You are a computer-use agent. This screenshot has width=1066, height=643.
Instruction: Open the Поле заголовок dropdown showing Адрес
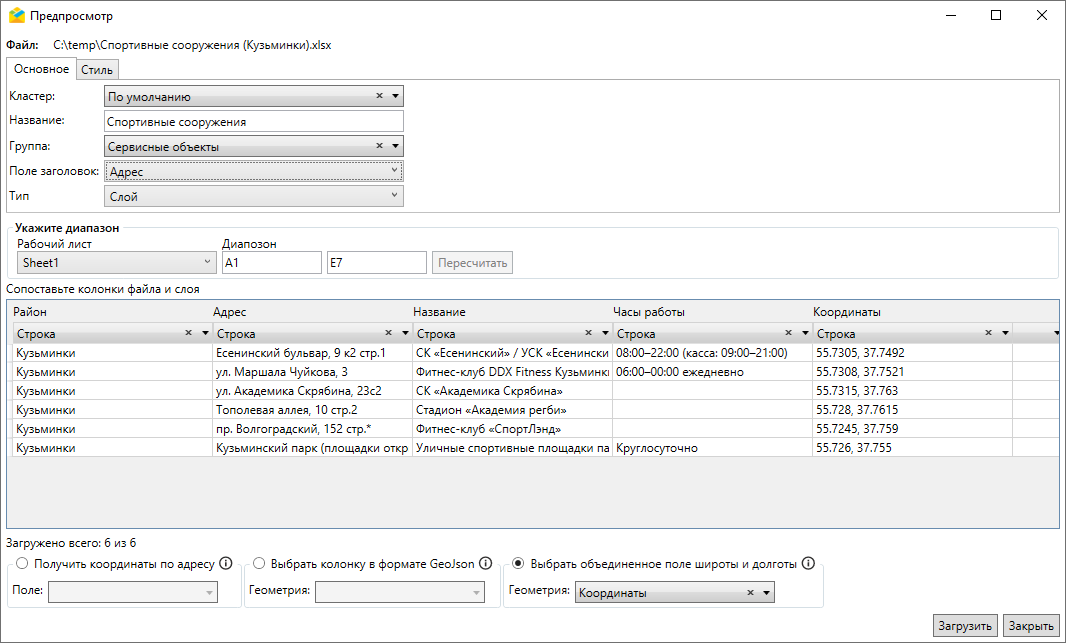[254, 171]
